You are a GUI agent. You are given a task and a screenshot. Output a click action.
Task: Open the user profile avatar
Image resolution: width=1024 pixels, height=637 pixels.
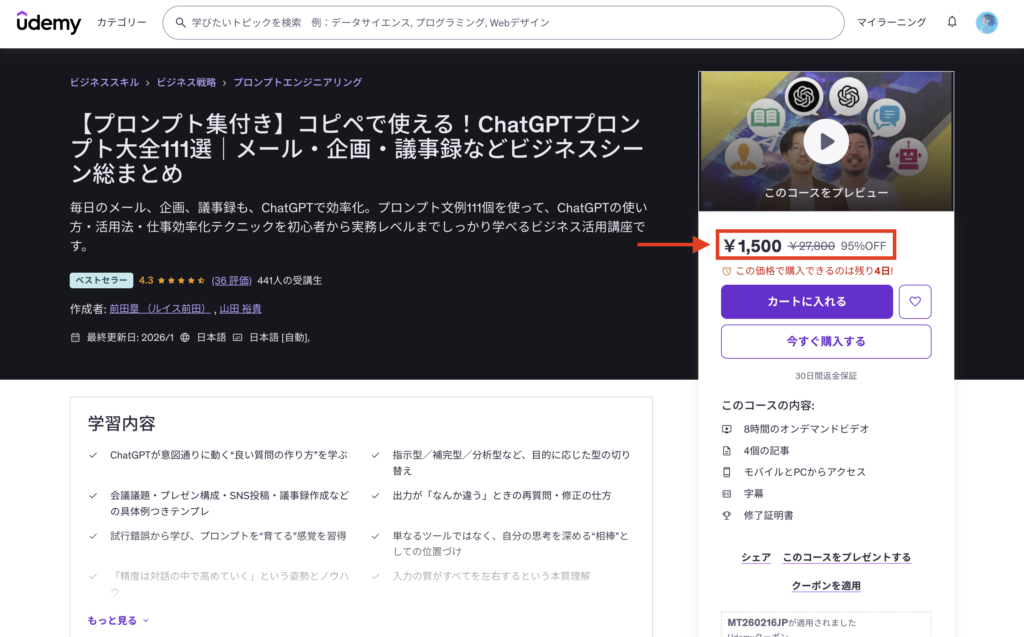[x=987, y=22]
